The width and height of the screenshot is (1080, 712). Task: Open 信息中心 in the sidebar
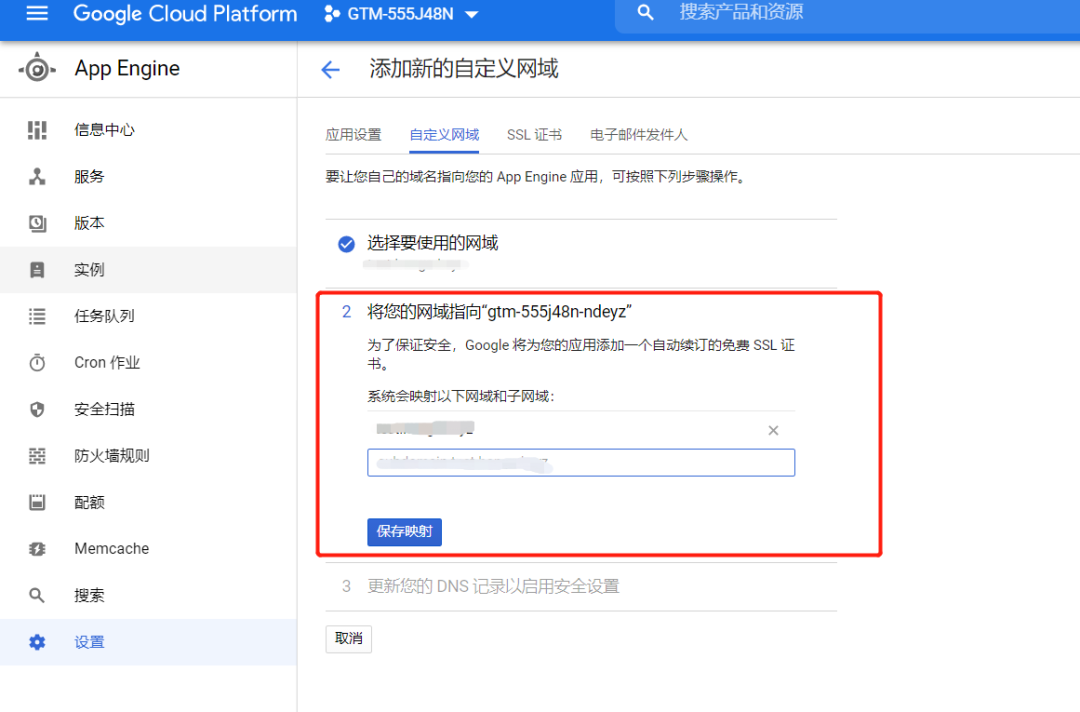[x=105, y=130]
